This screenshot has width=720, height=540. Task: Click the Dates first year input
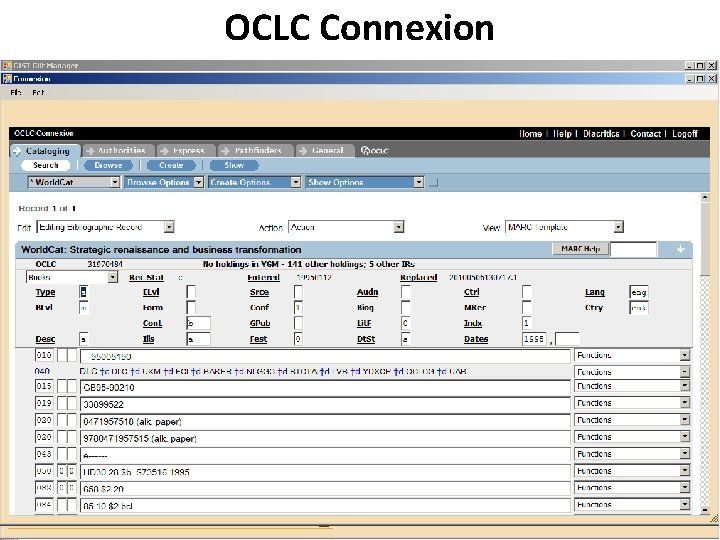tap(534, 339)
